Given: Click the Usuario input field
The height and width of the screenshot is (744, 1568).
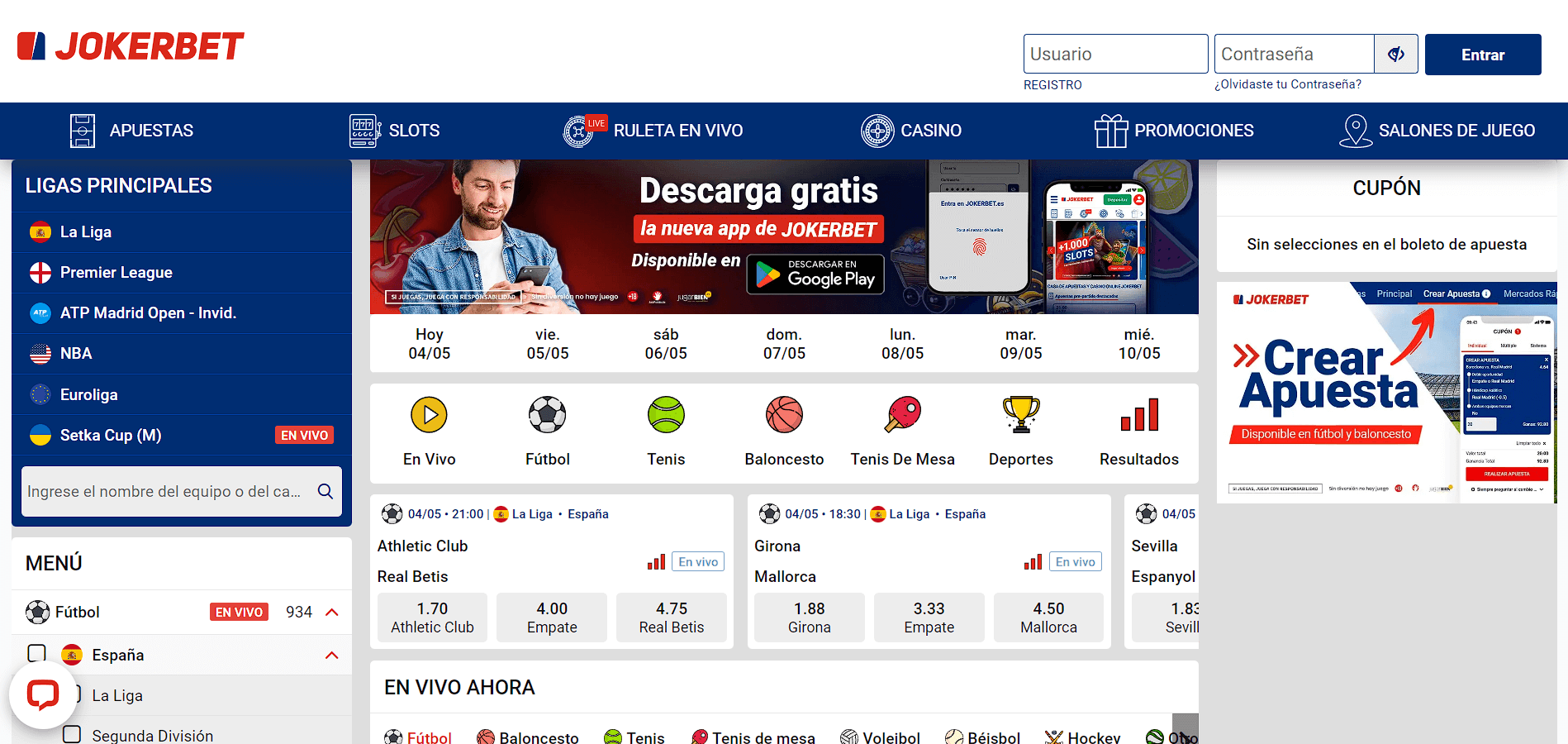Looking at the screenshot, I should (x=1115, y=55).
